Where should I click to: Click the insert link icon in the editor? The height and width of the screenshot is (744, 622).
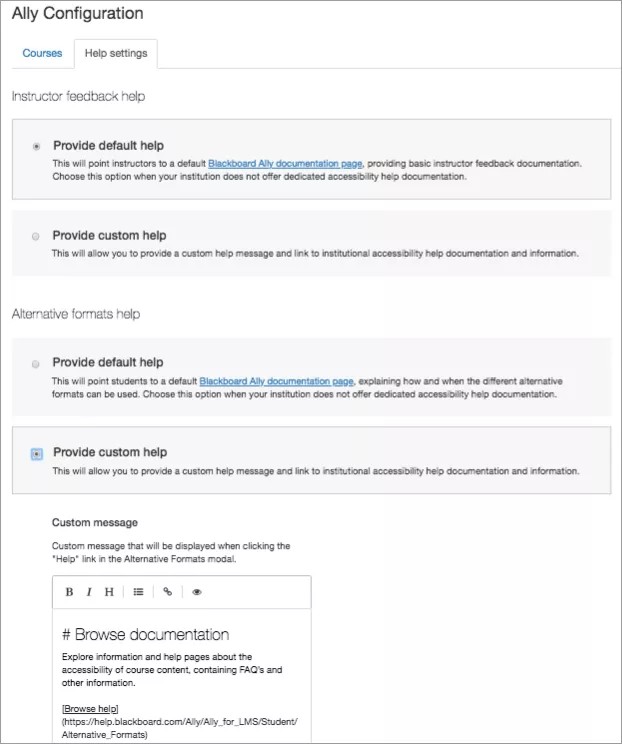point(167,592)
